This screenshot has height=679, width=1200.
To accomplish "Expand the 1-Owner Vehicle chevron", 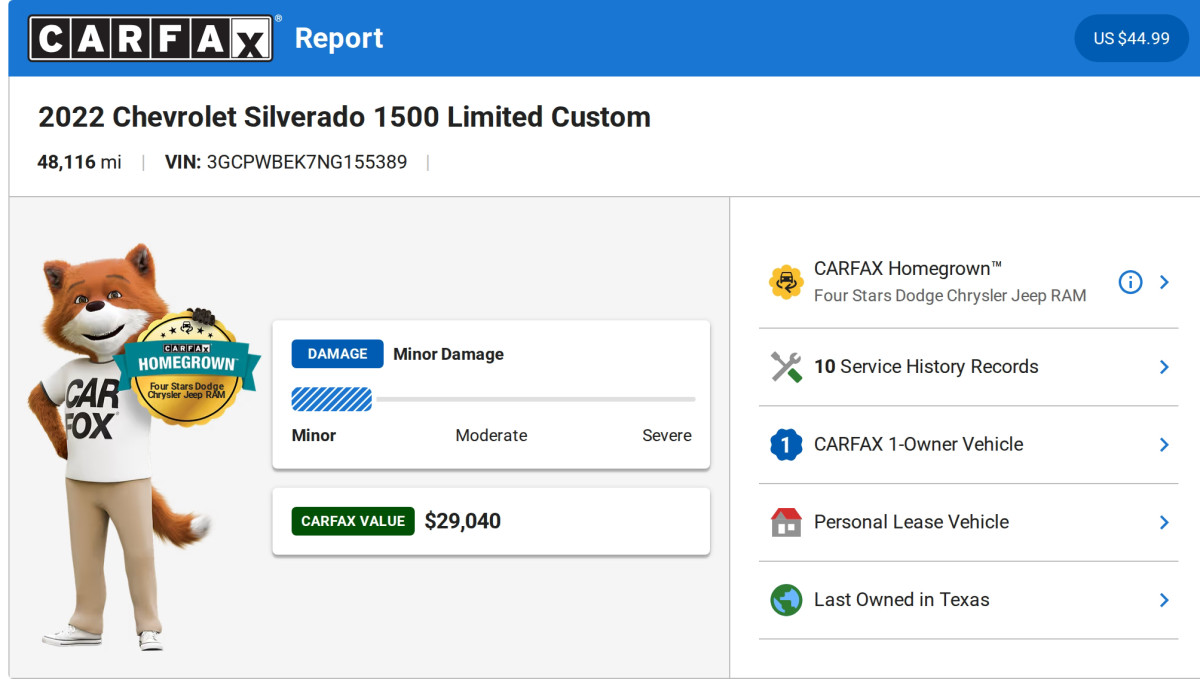I will click(x=1164, y=444).
